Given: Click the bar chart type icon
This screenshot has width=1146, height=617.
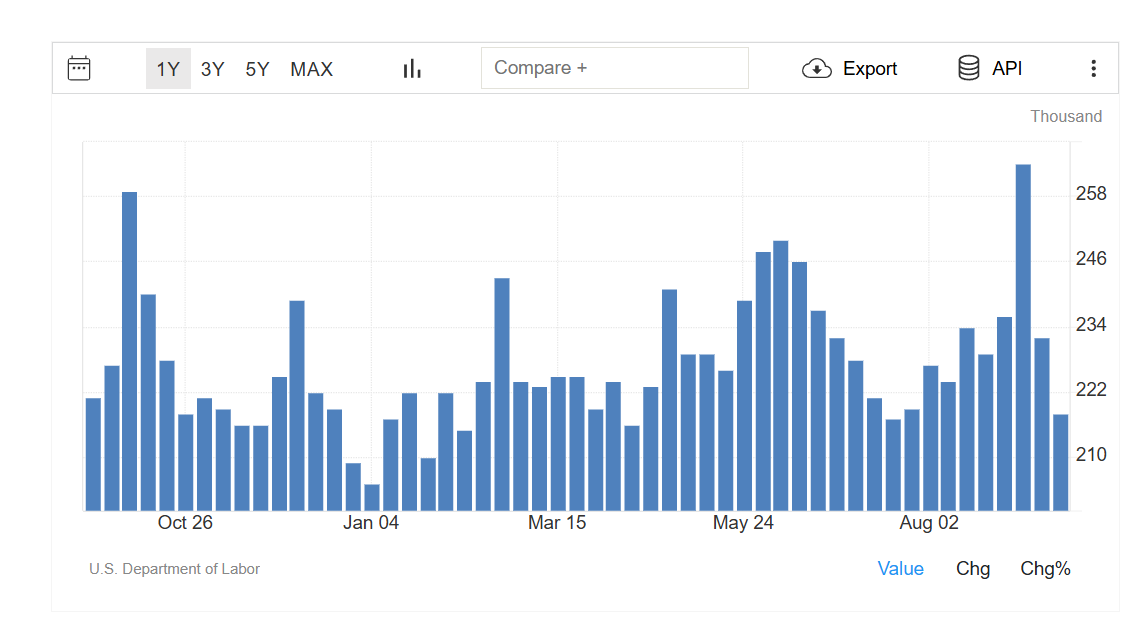Looking at the screenshot, I should coord(412,68).
